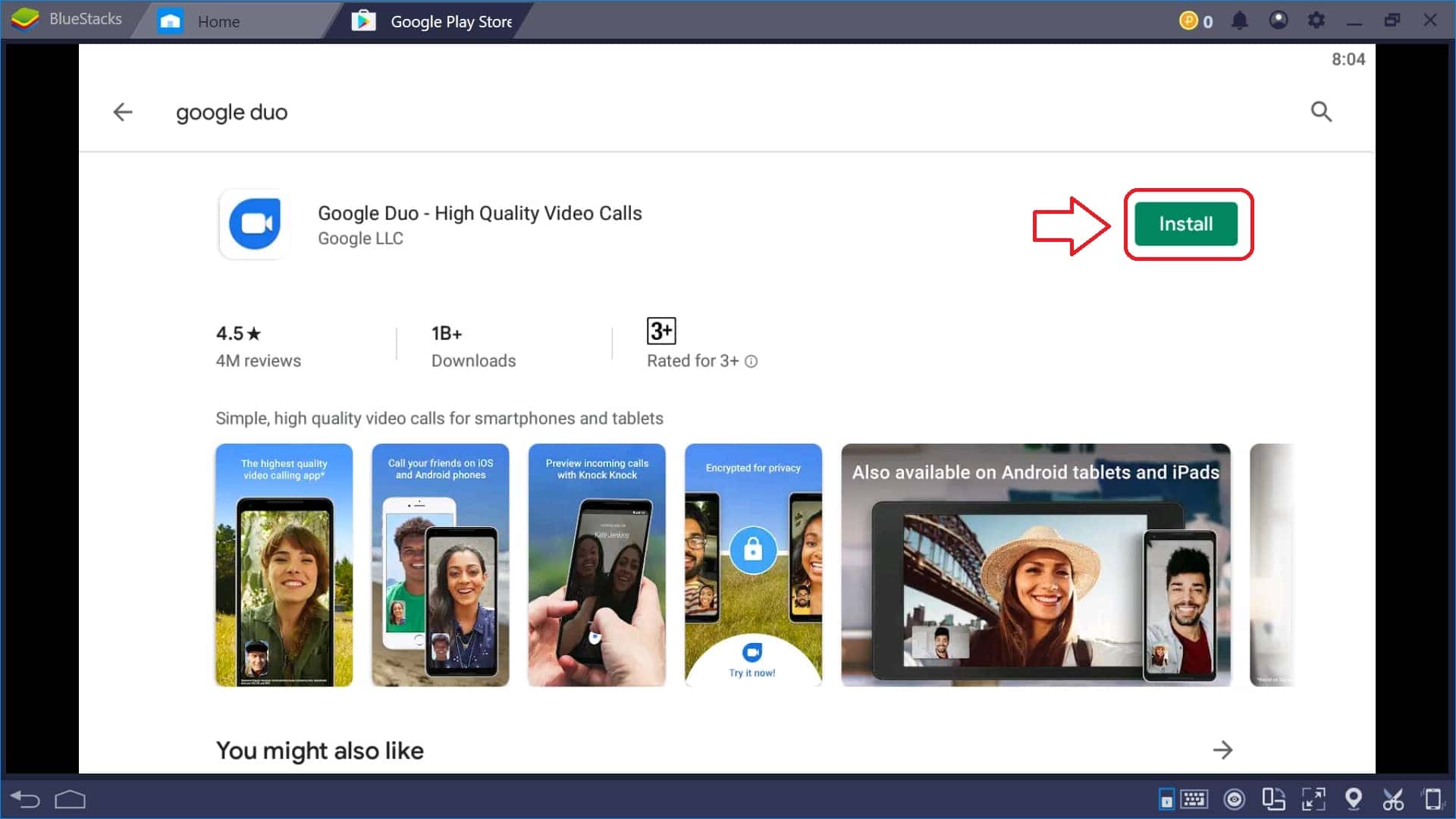This screenshot has height=819, width=1456.
Task: Click the rotate device icon
Action: point(1432,799)
